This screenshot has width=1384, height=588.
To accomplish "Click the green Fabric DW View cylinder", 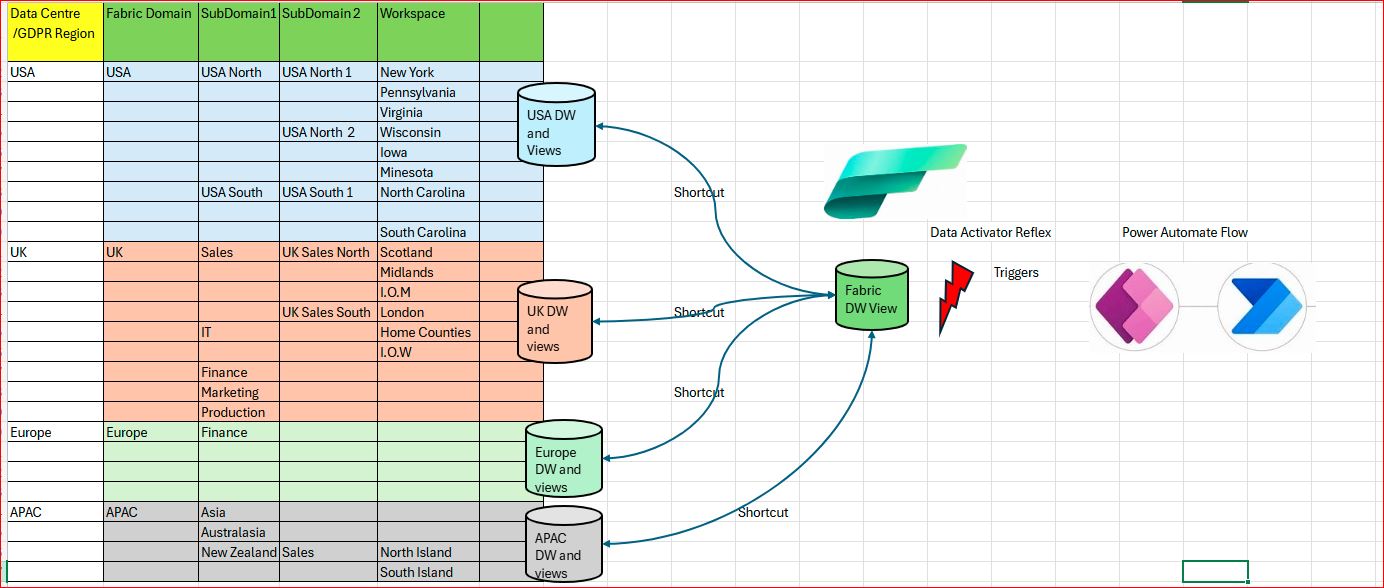I will click(x=872, y=295).
